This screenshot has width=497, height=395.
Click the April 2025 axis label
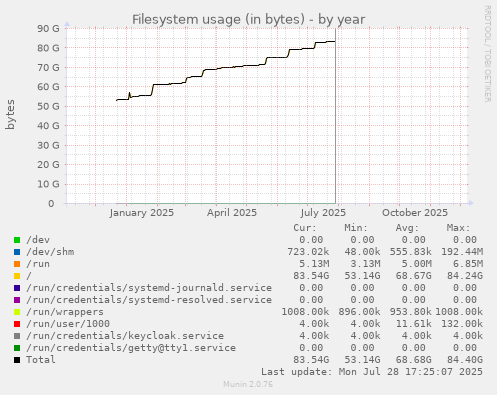[x=232, y=213]
